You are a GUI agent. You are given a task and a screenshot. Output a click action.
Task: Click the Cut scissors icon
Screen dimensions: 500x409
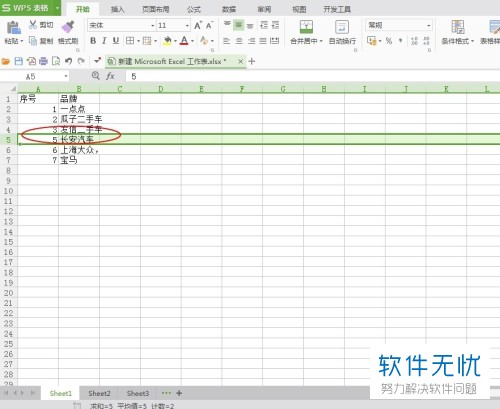click(x=33, y=25)
